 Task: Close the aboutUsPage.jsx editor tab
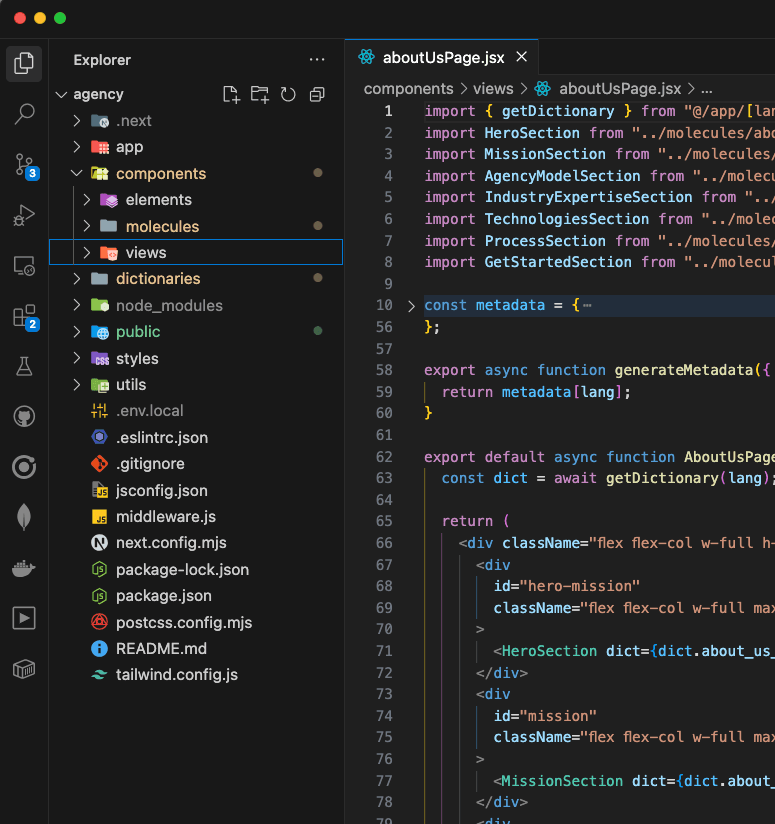pos(521,57)
